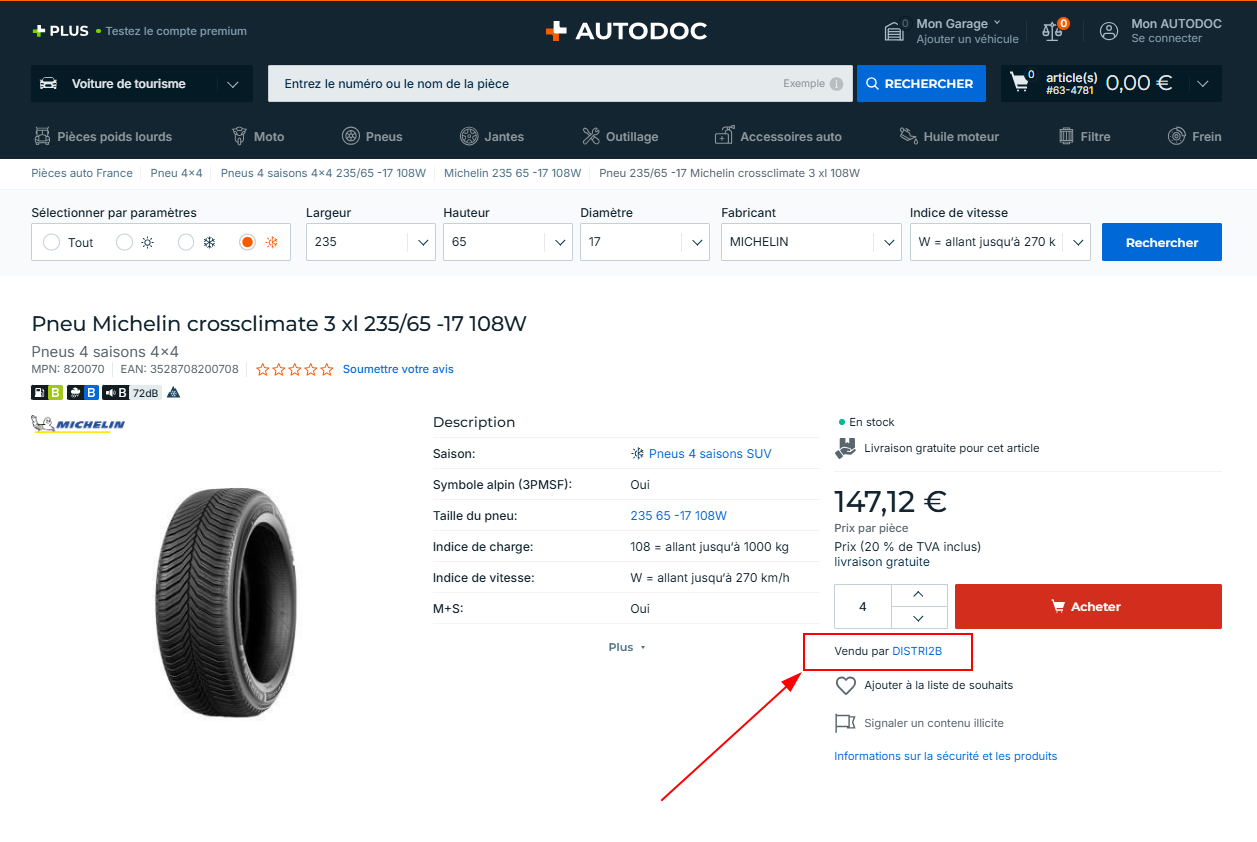Click the rim icon beside Jantes
Viewport: 1257px width, 842px height.
pos(469,136)
